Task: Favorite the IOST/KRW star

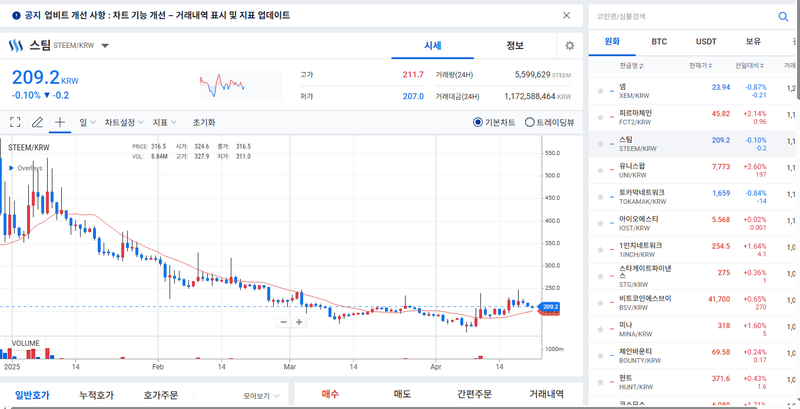Action: tap(601, 223)
